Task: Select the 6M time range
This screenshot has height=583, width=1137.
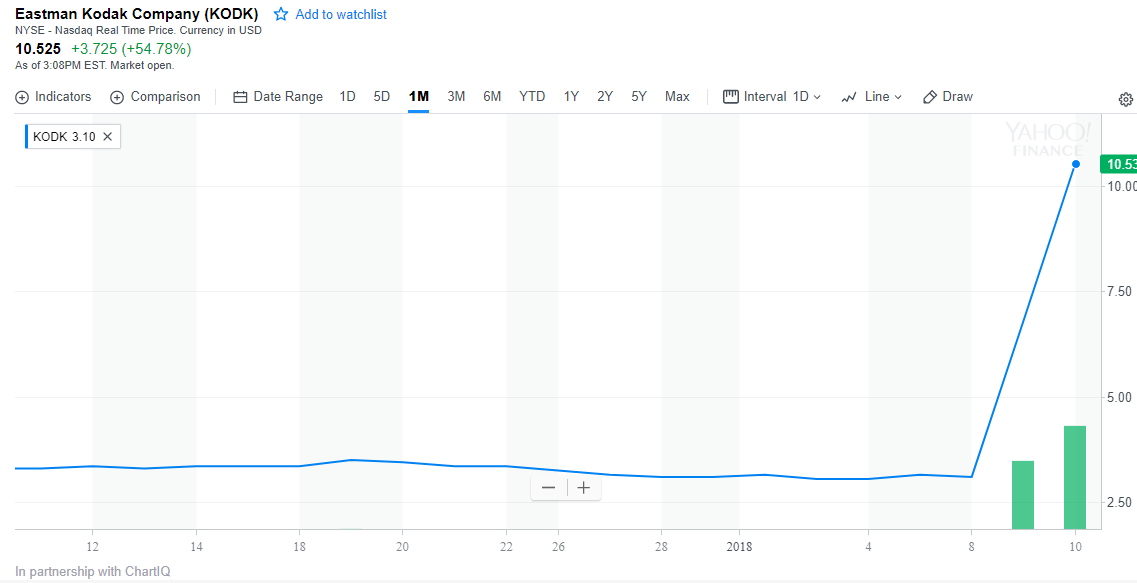Action: 492,96
